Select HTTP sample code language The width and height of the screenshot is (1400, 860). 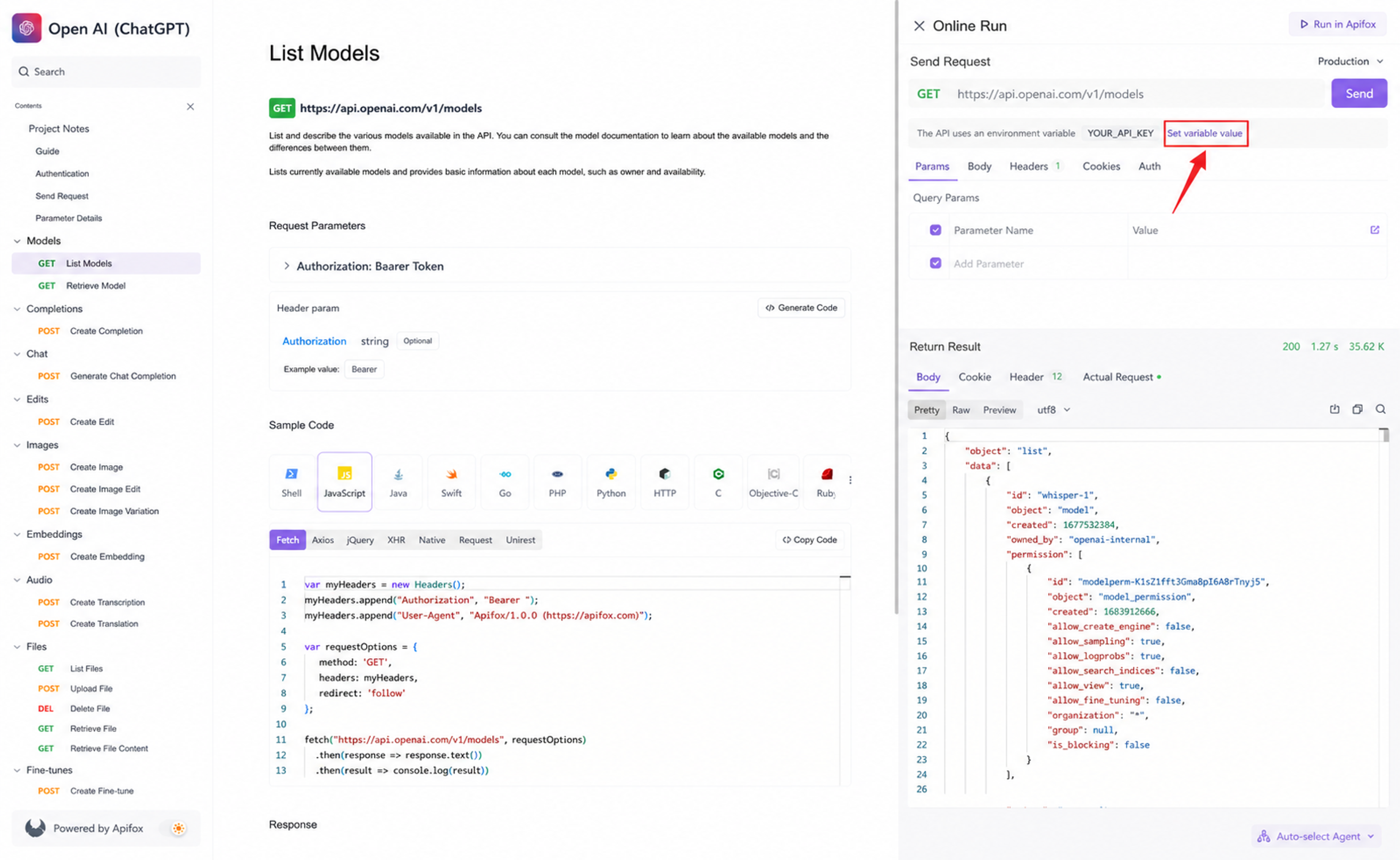665,482
